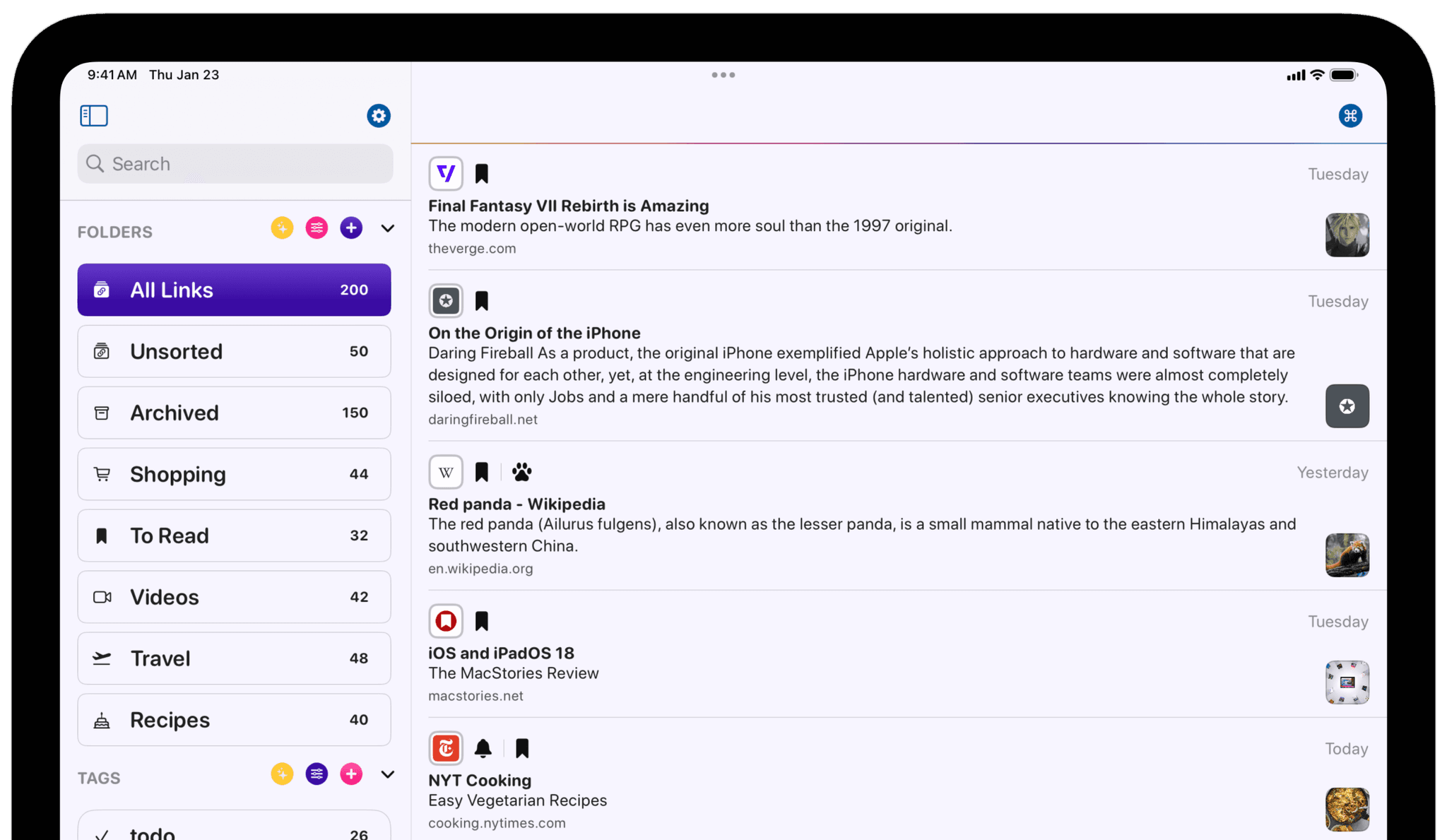The image size is (1447, 840).
Task: Click the Today date on NYT Cooking
Action: pos(1347,749)
